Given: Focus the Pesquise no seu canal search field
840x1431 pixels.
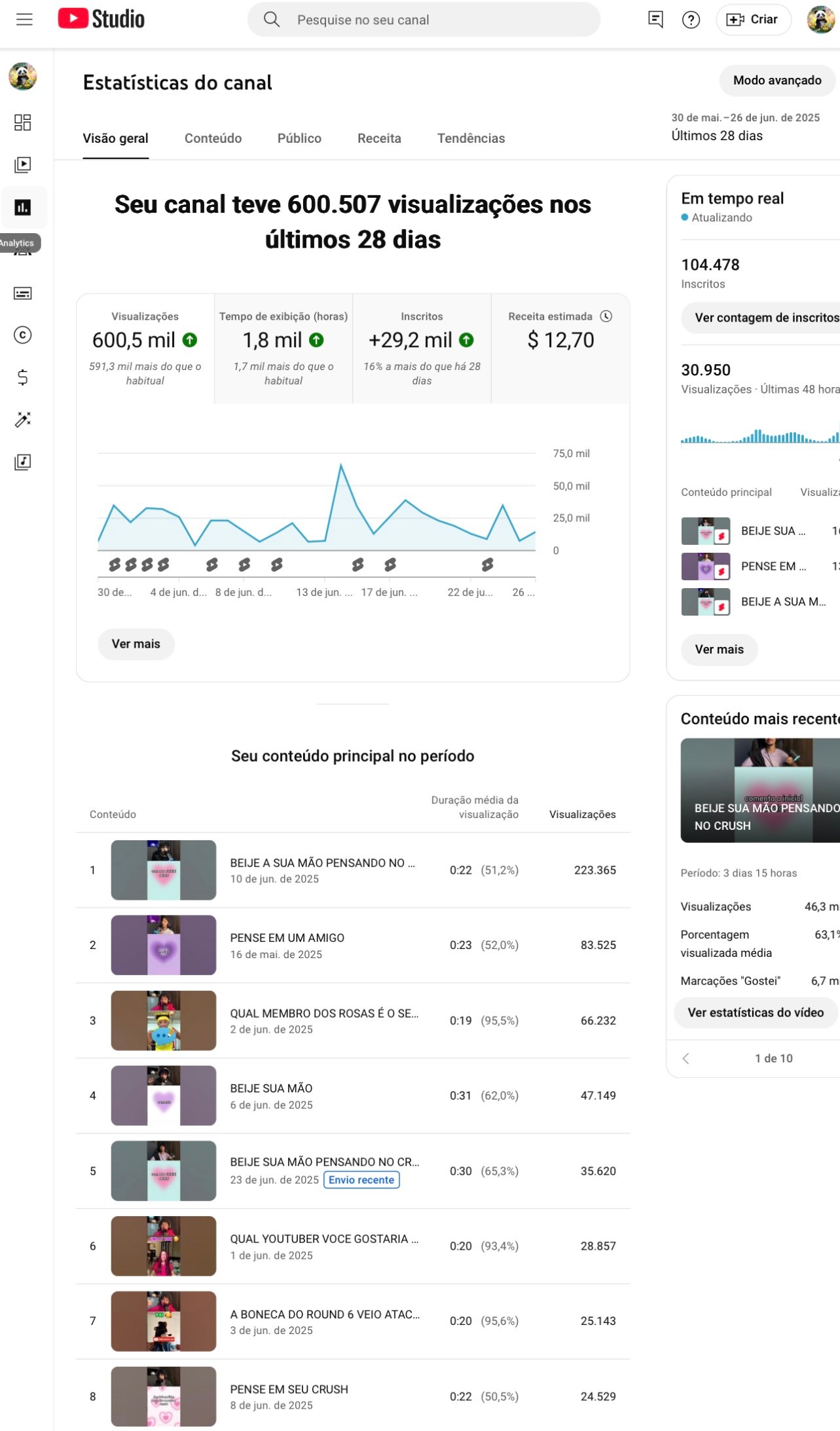Looking at the screenshot, I should tap(424, 20).
